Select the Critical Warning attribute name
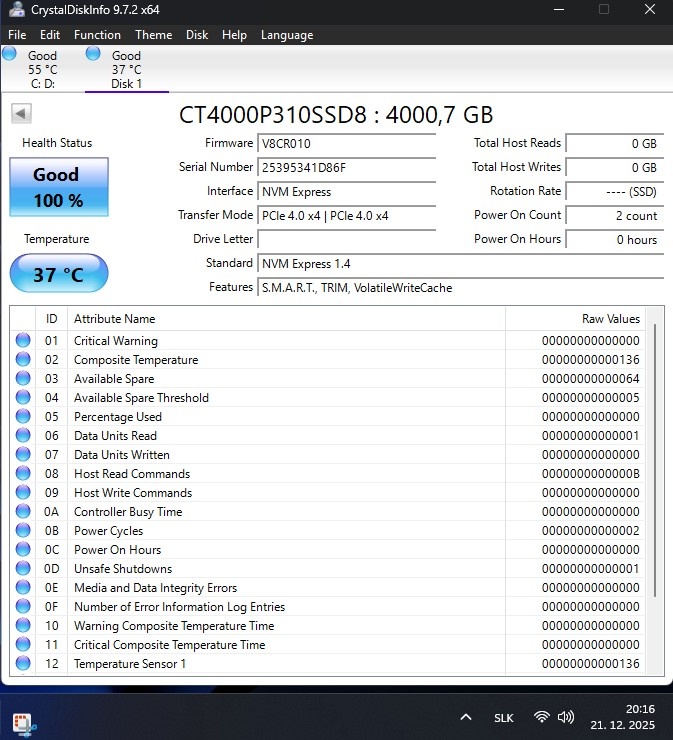 click(x=116, y=341)
